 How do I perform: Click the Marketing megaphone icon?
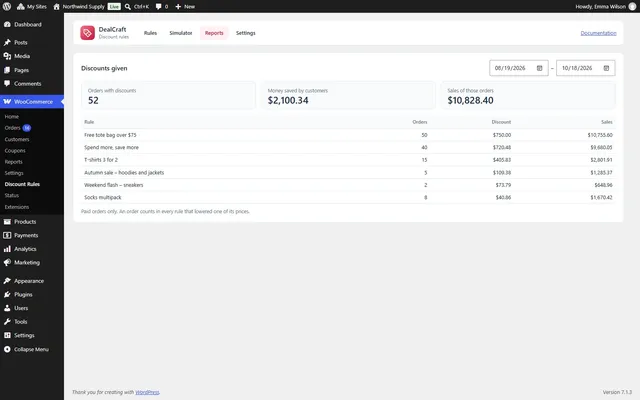click(7, 262)
